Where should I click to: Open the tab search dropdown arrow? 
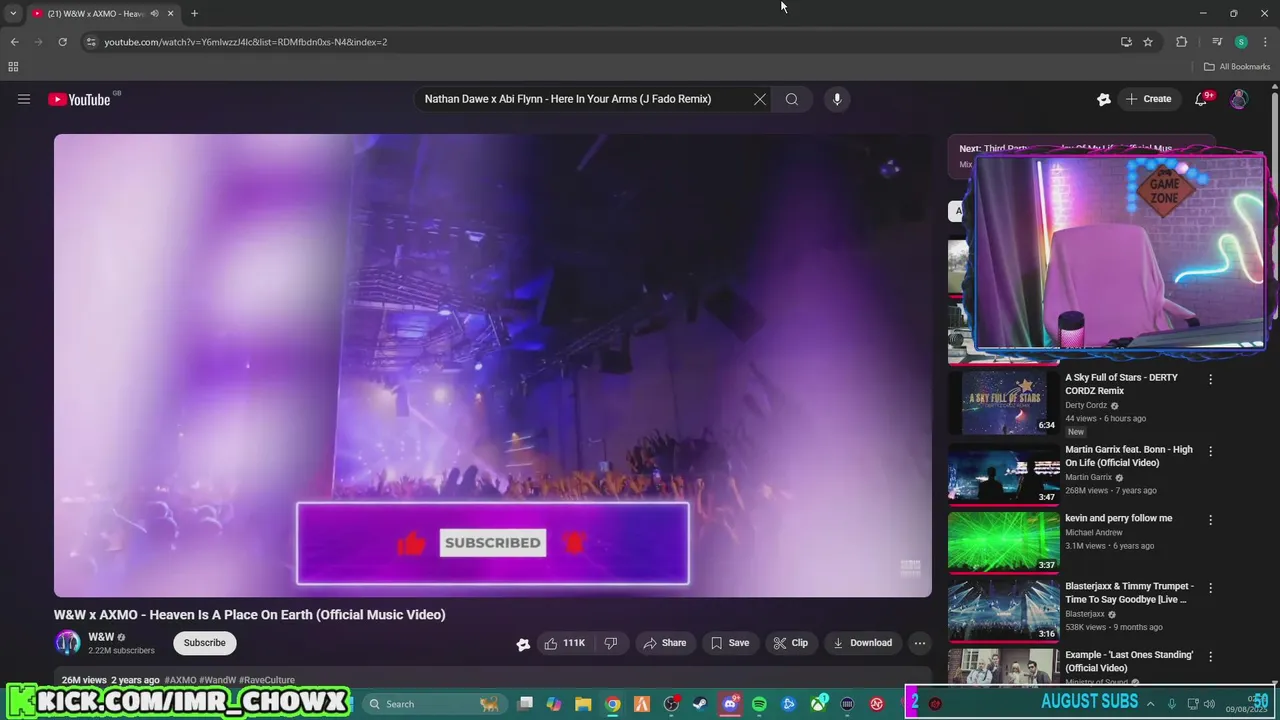click(x=12, y=13)
